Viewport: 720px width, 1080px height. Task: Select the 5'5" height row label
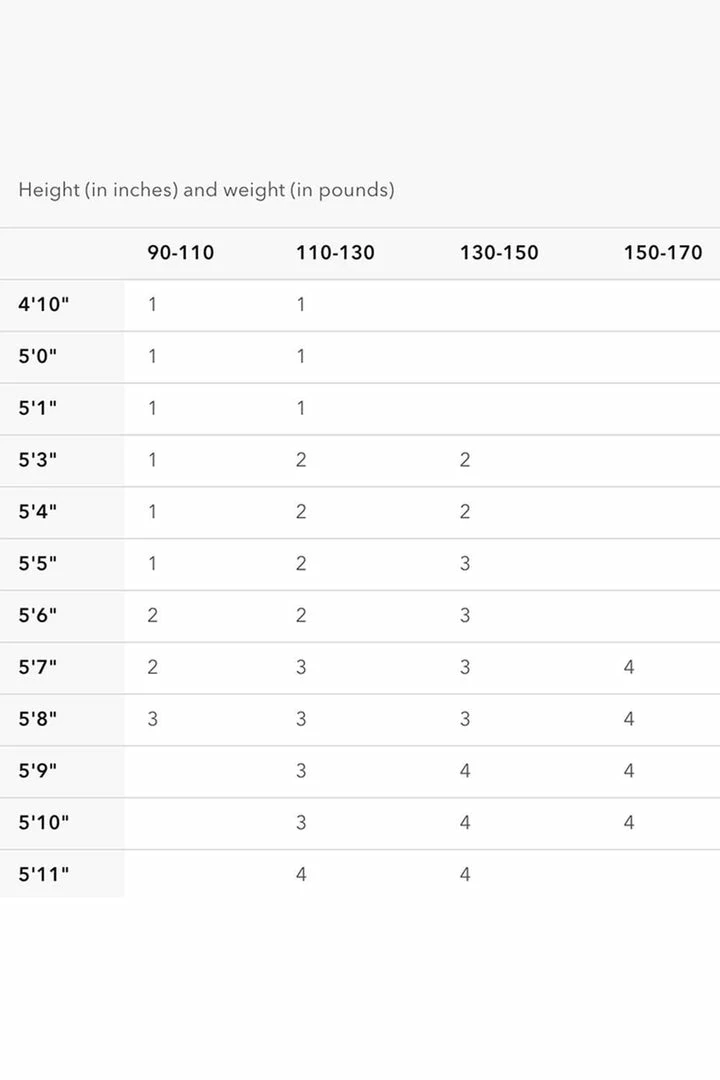(x=38, y=564)
